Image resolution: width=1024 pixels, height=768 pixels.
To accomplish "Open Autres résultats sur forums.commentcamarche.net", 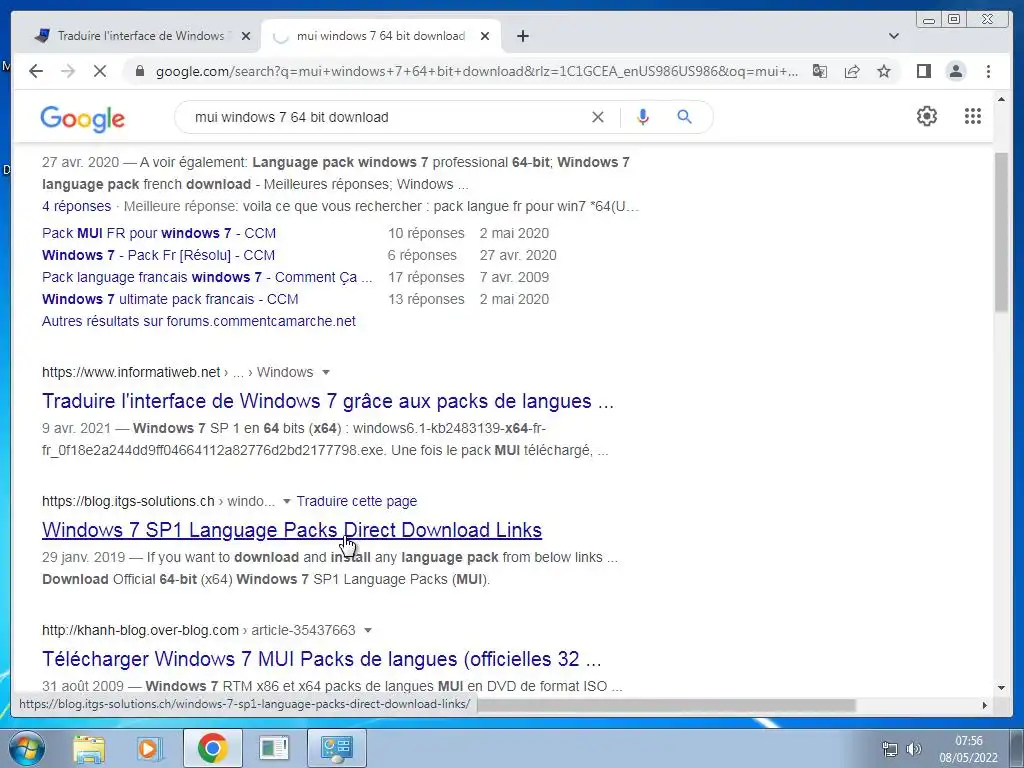I will (x=199, y=321).
